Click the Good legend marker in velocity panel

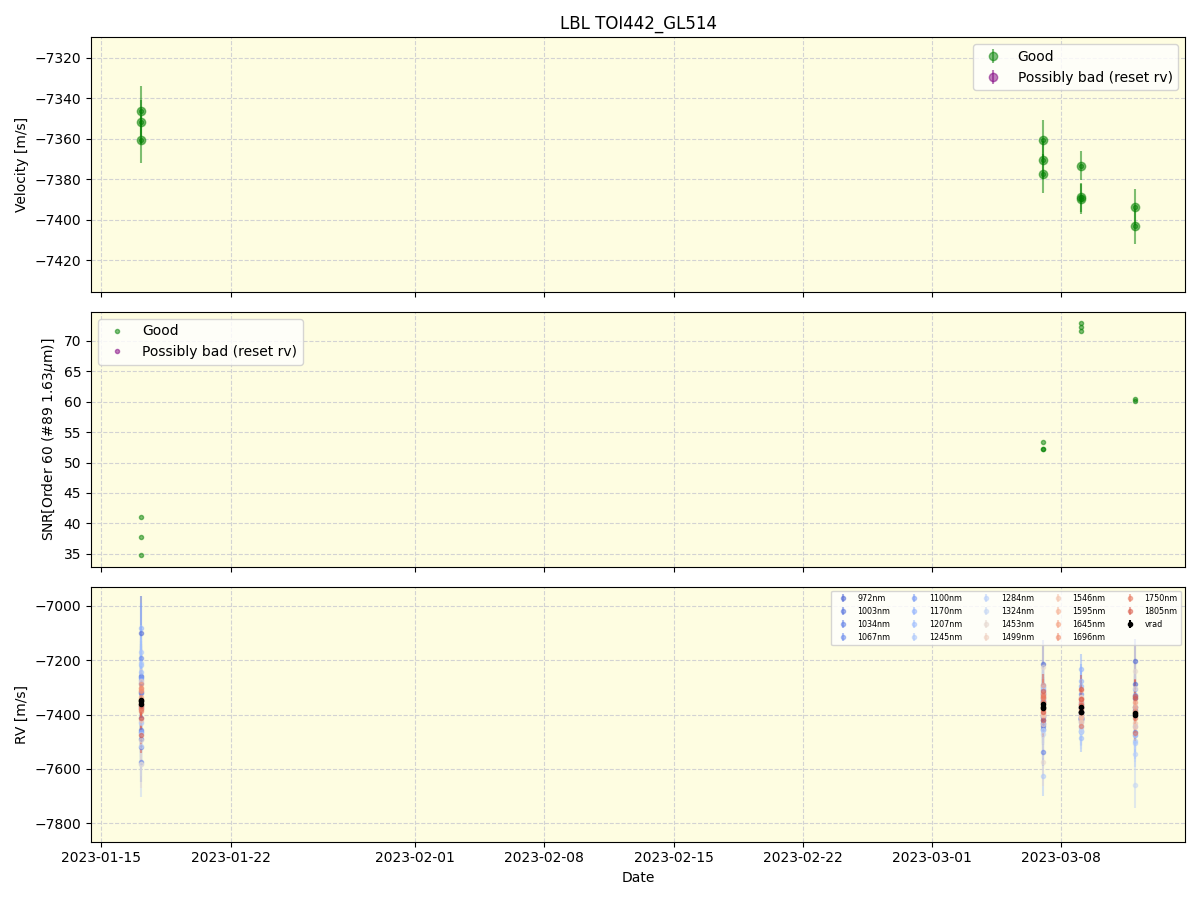pos(993,57)
